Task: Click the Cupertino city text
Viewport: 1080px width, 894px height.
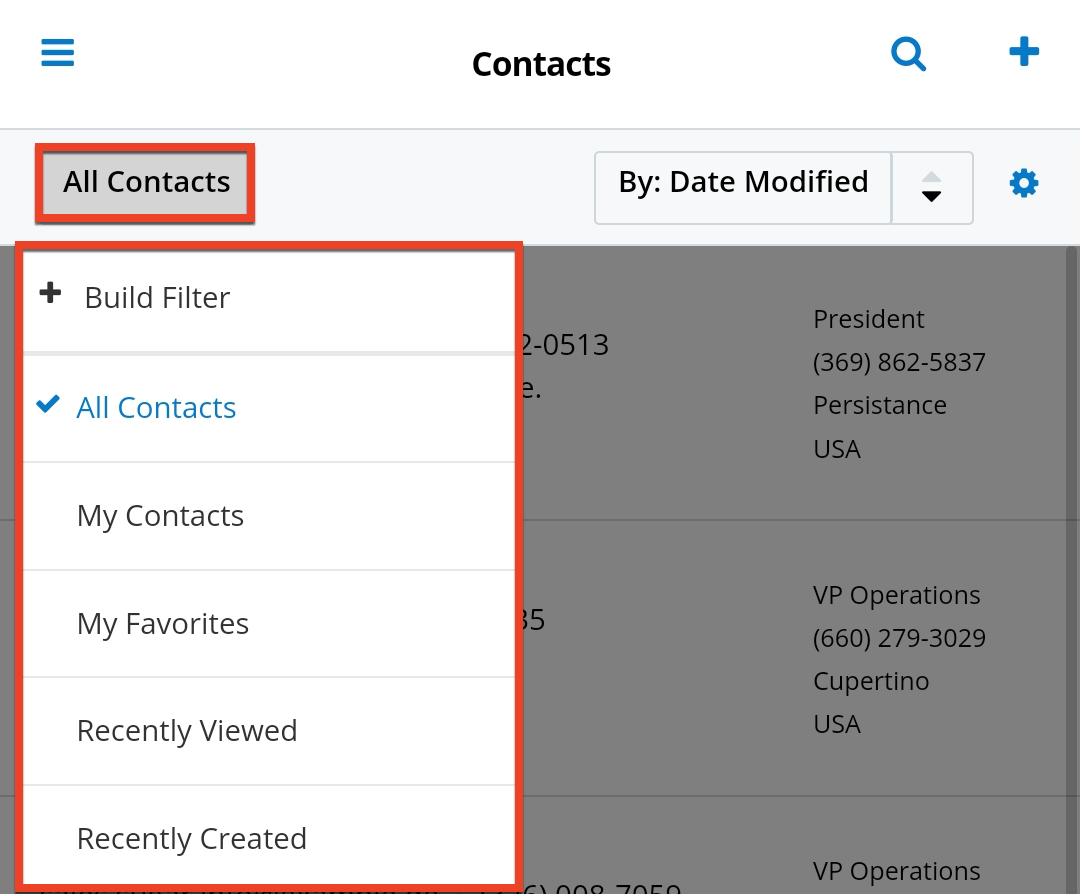Action: tap(871, 681)
